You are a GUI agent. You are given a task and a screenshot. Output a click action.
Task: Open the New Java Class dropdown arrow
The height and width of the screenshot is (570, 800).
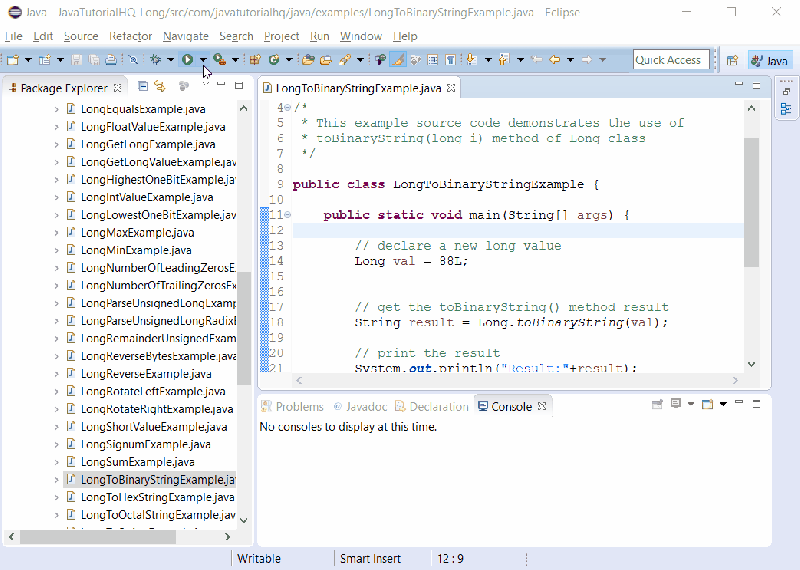pyautogui.click(x=289, y=60)
